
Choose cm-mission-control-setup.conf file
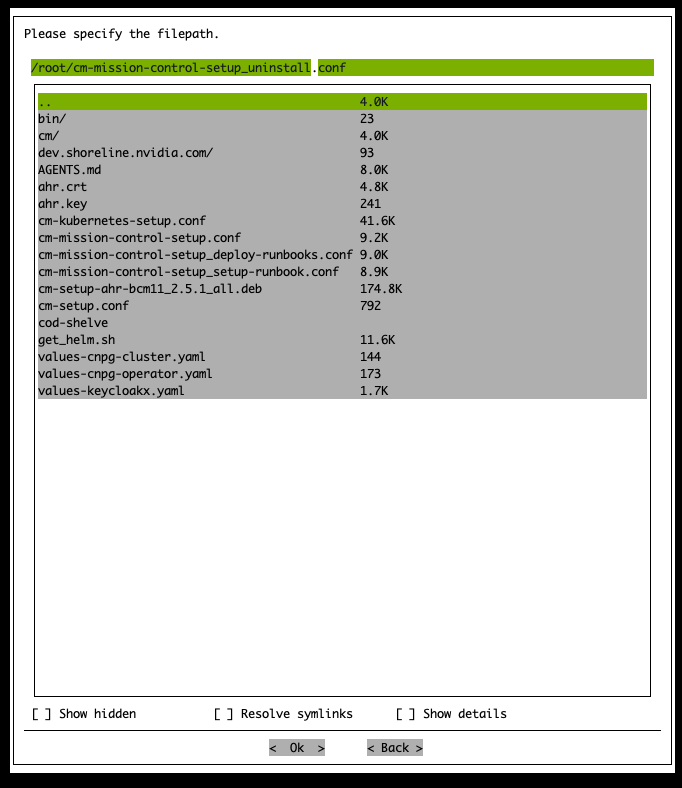[x=342, y=238]
